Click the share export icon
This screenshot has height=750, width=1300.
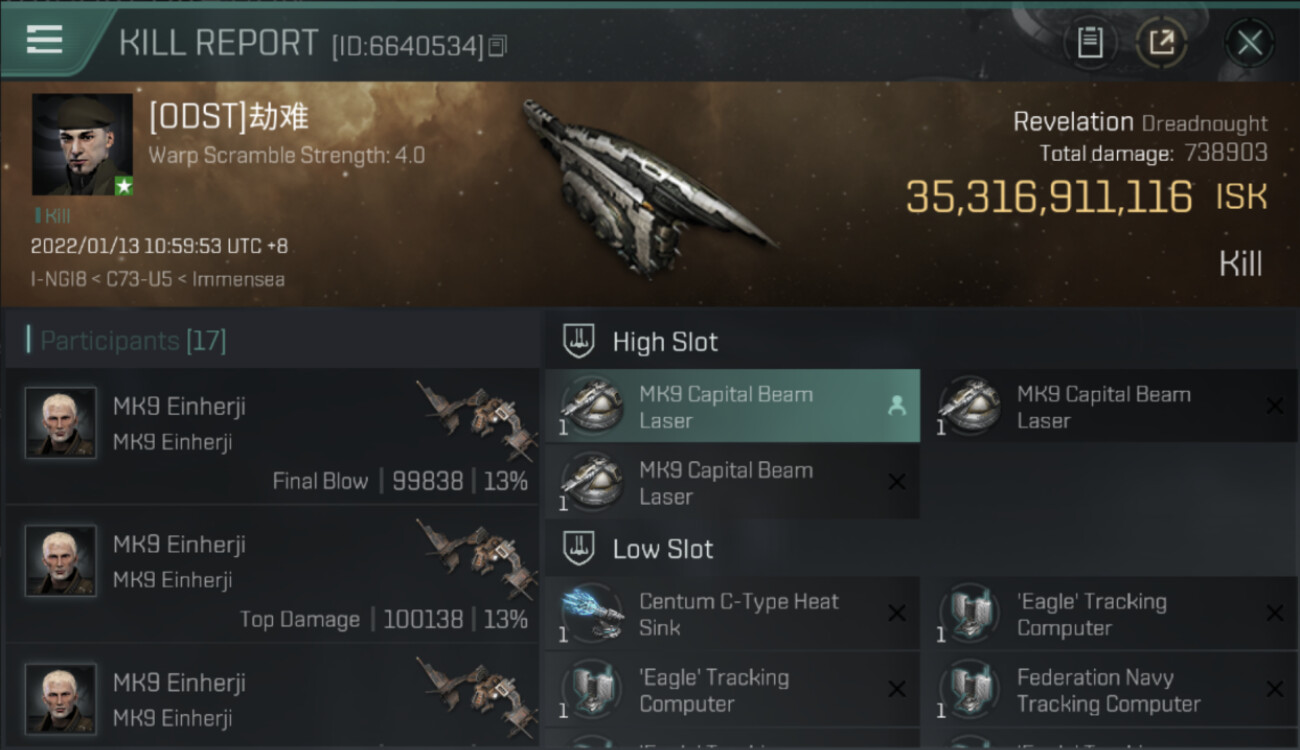[1161, 42]
